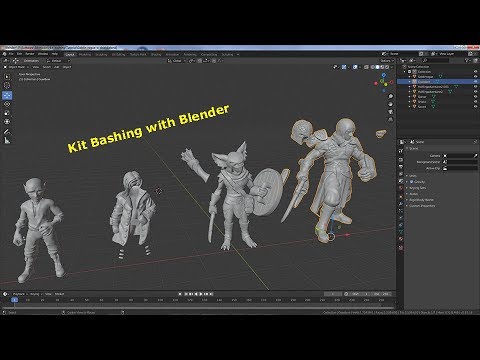Screen dimensions: 480x360
Task: Open viewport shading options arrow
Action: 392,67
